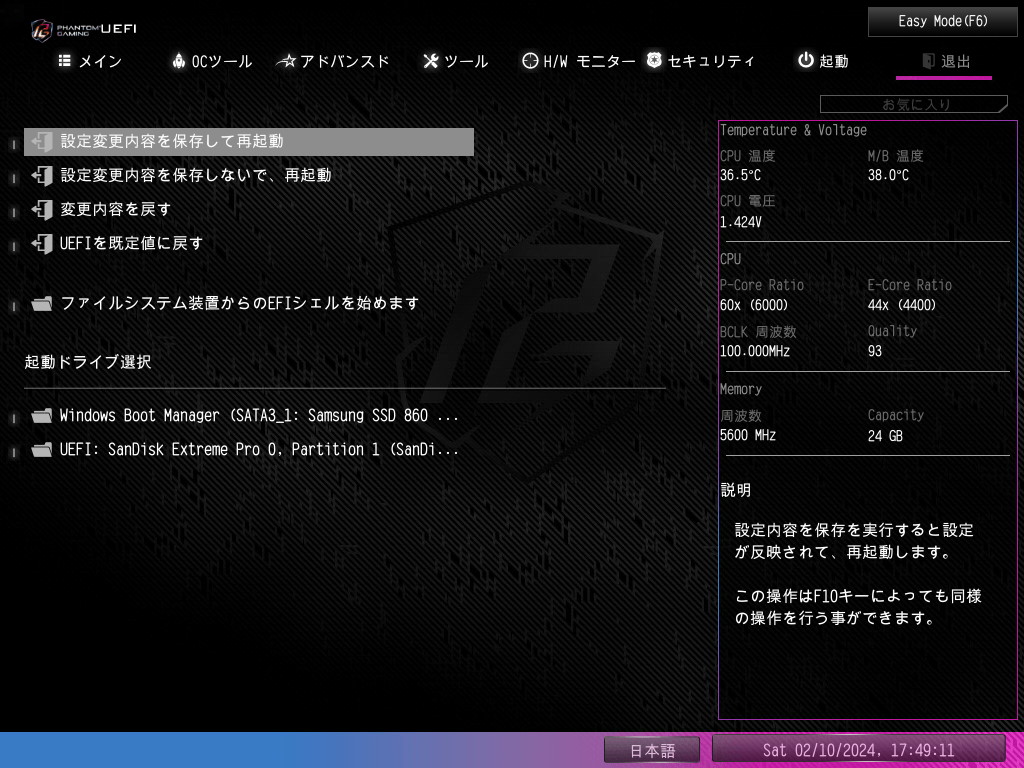
Task: Click the Phantom Gaming UEFI logo
Action: 84,30
